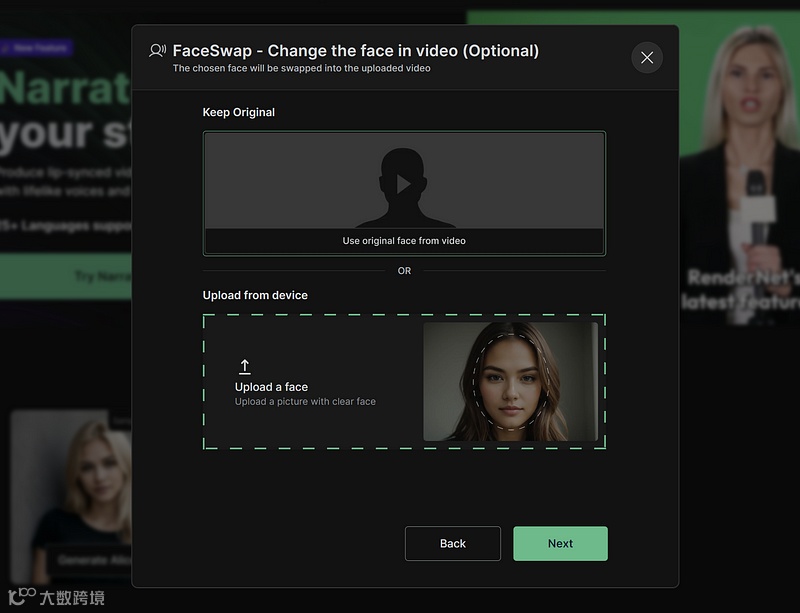Click the "chosen face will be swapped" subtitle
This screenshot has height=613, width=800.
point(302,68)
